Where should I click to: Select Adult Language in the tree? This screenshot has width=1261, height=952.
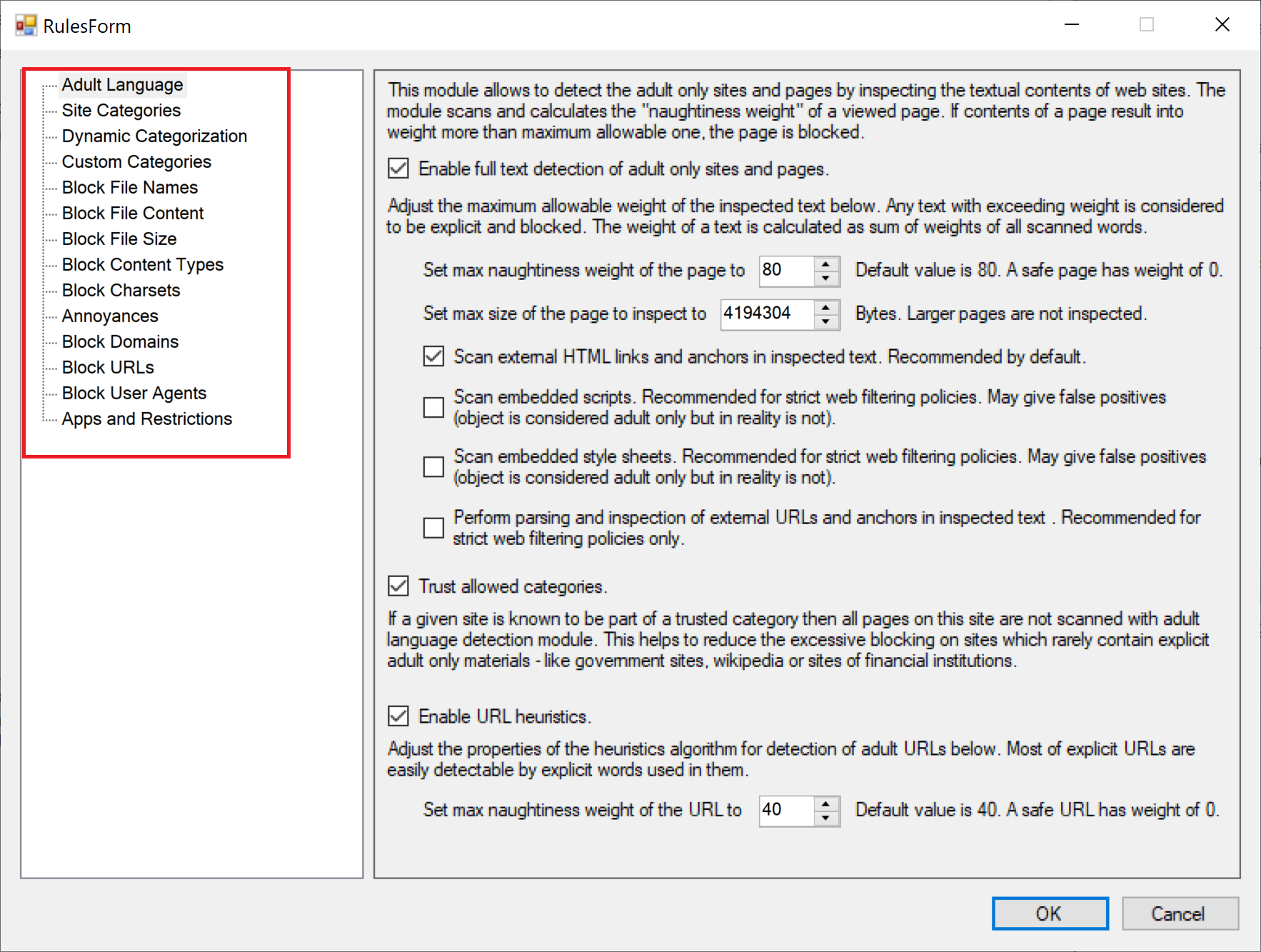point(122,85)
